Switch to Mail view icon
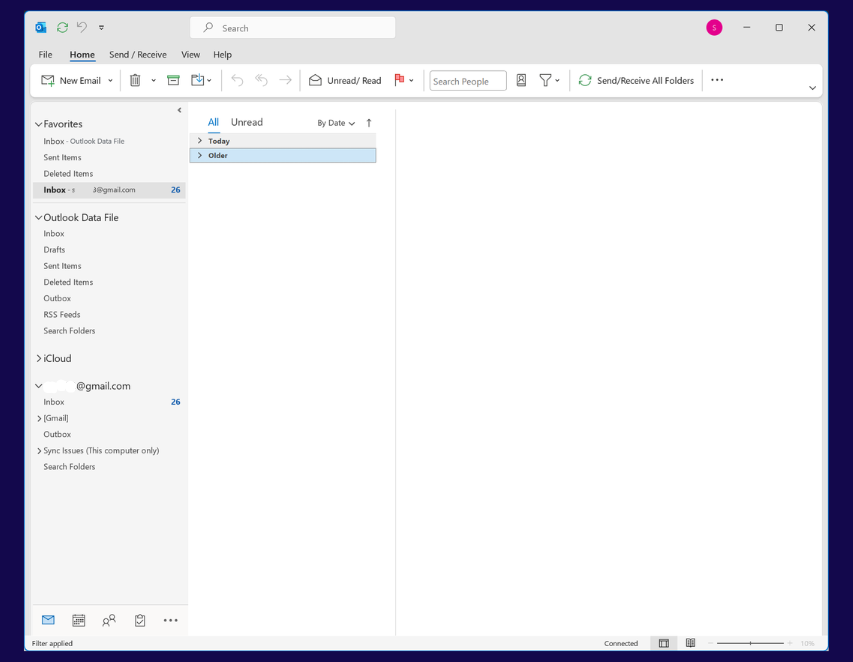The width and height of the screenshot is (853, 662). [48, 620]
